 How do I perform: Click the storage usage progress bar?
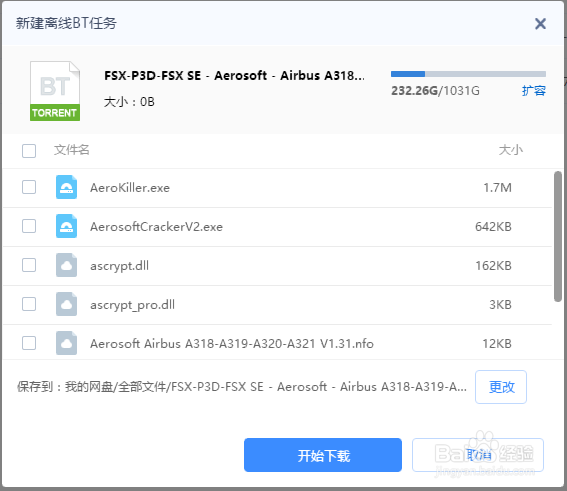[468, 74]
